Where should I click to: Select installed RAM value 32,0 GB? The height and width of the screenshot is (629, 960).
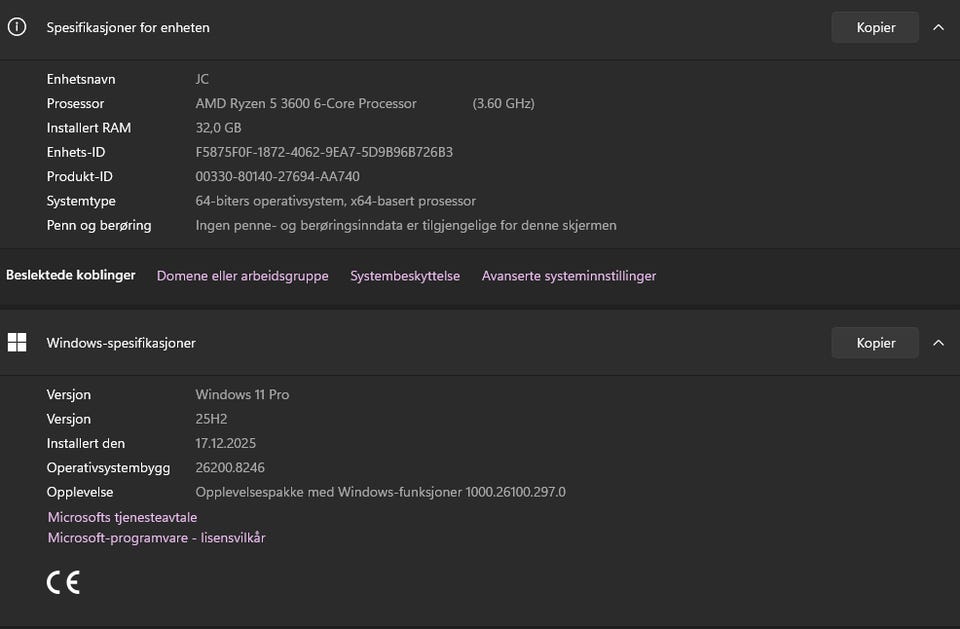pyautogui.click(x=219, y=127)
